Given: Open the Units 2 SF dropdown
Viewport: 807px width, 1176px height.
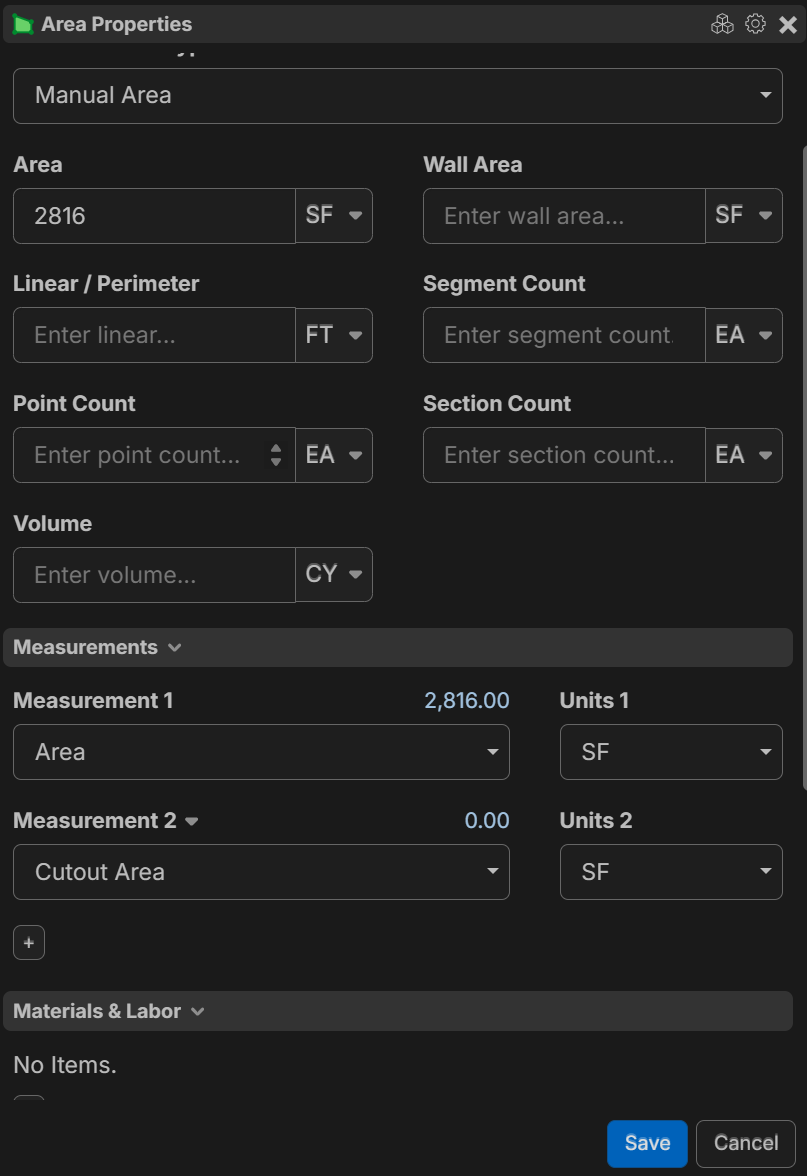Looking at the screenshot, I should (x=671, y=872).
